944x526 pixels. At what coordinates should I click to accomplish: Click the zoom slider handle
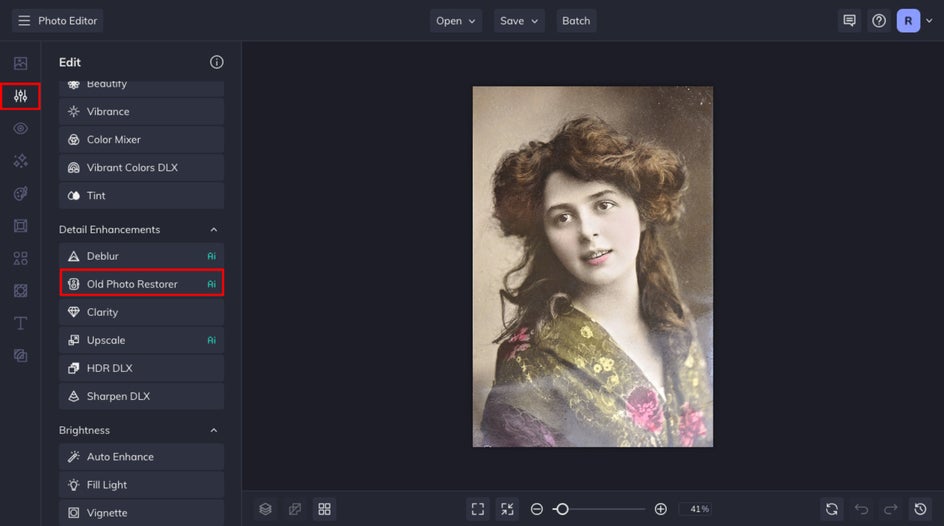pos(562,509)
